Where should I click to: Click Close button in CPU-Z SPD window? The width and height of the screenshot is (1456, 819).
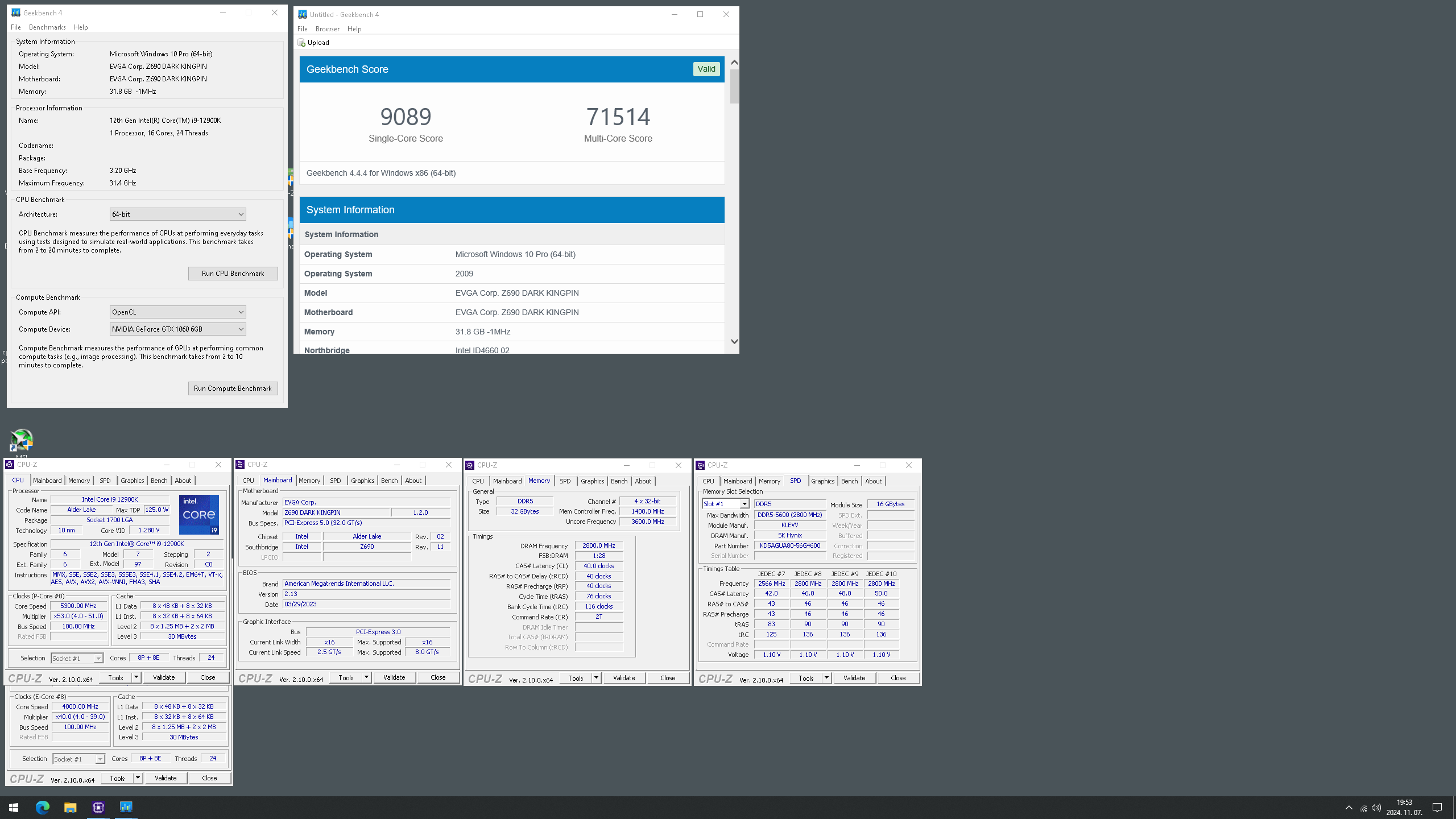[898, 678]
